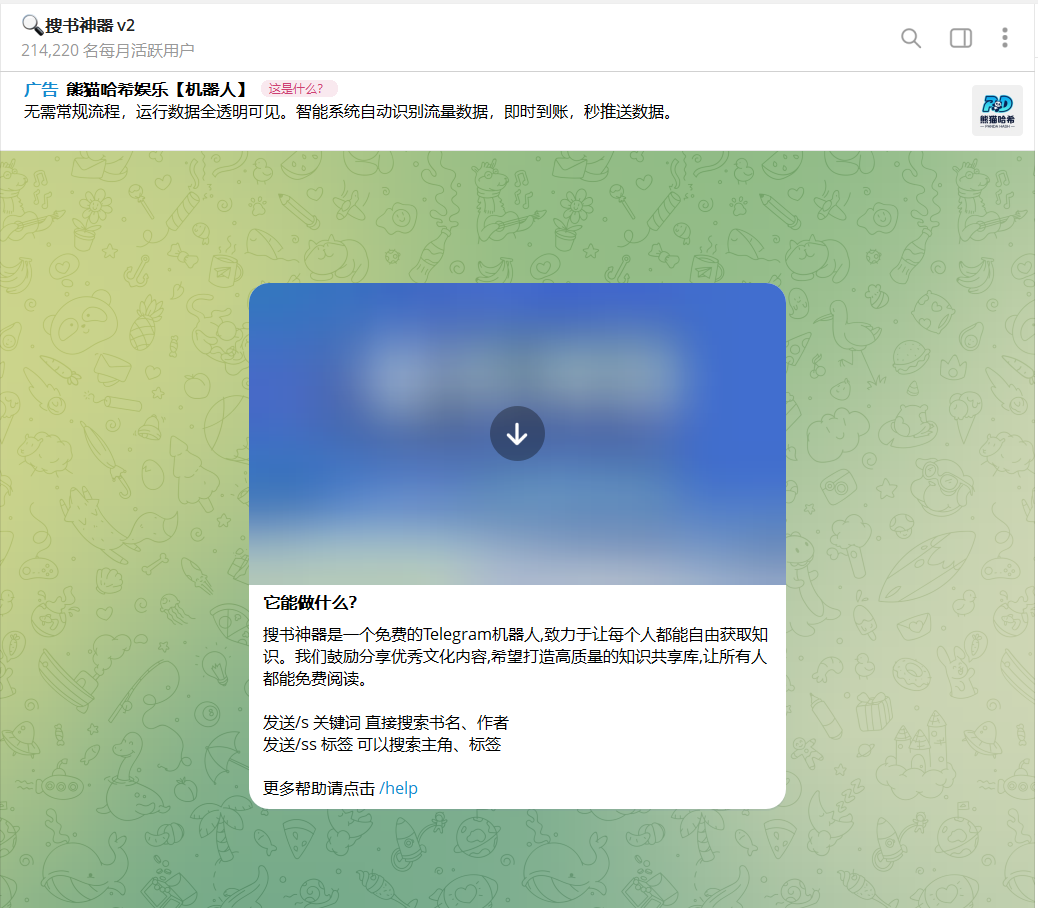Open the 熊猫哈希 ad logo thumbnail
The width and height of the screenshot is (1038, 908).
click(x=997, y=111)
